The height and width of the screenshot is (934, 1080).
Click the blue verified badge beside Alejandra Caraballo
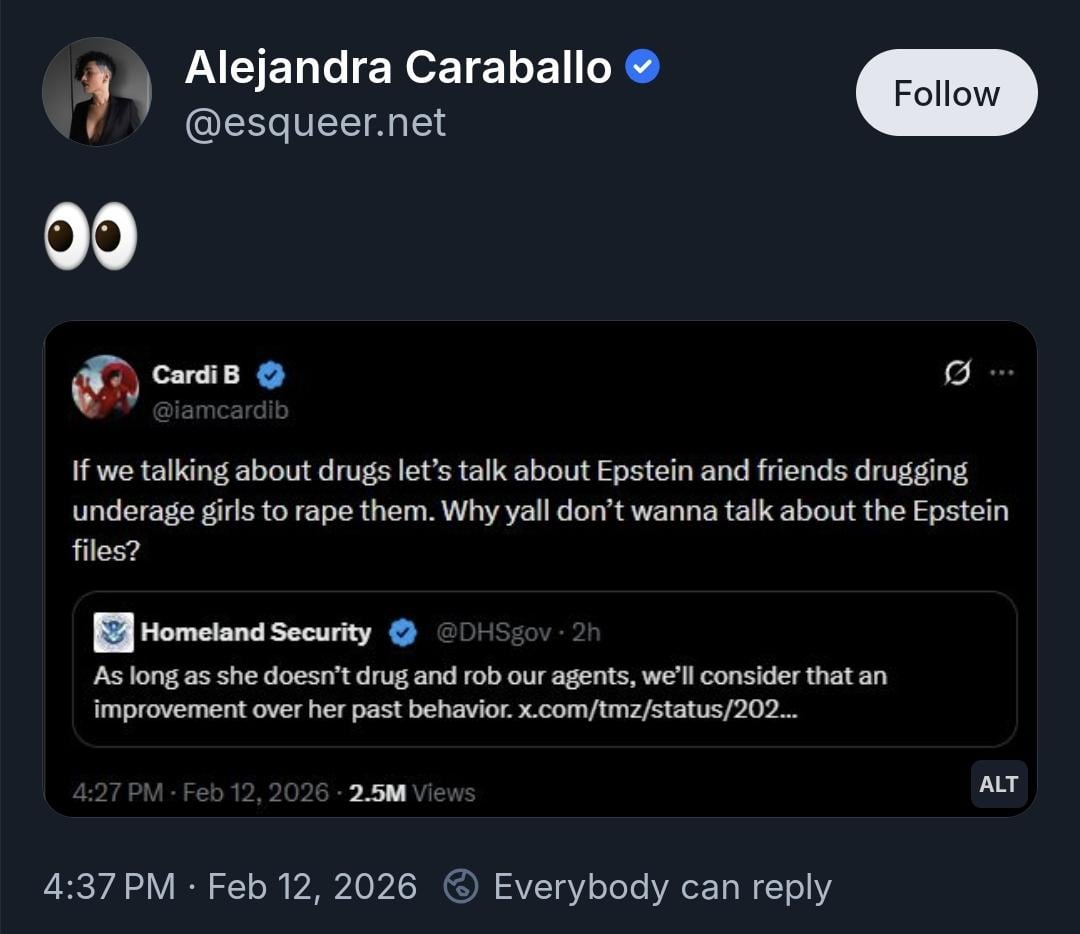coord(642,68)
